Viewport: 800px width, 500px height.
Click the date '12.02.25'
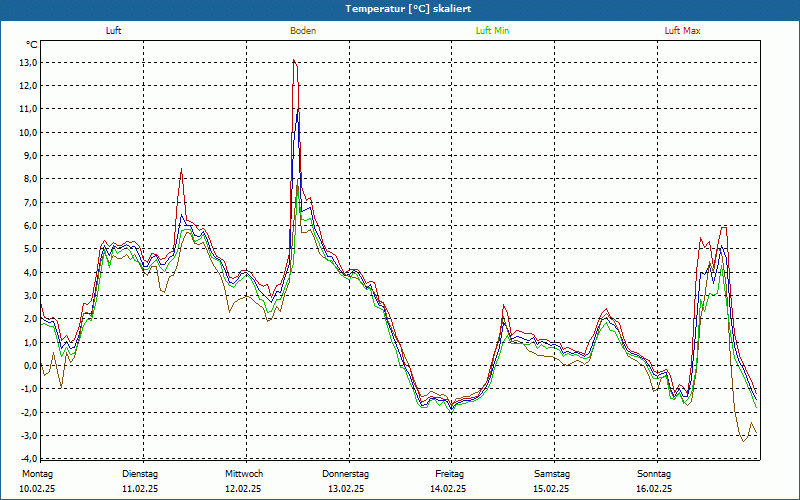243,489
